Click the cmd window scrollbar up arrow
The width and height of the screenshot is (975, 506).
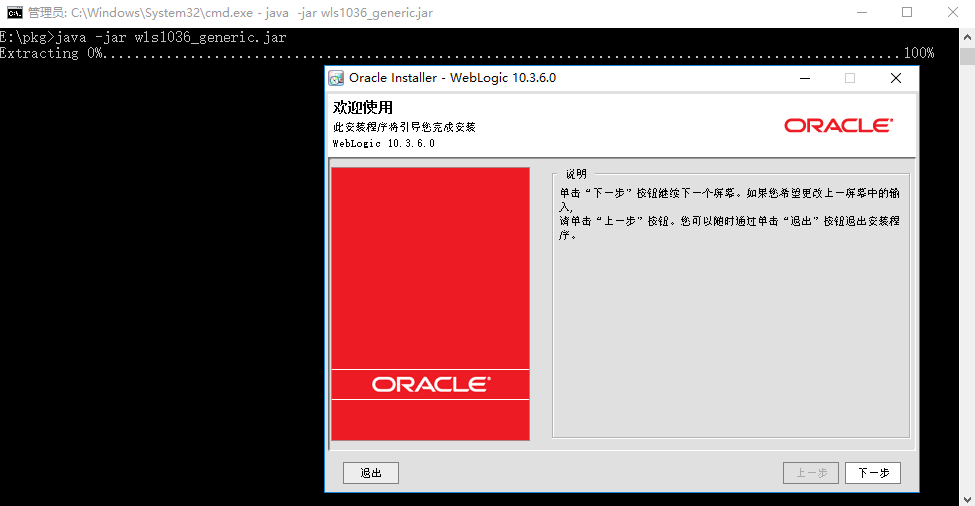pyautogui.click(x=968, y=37)
